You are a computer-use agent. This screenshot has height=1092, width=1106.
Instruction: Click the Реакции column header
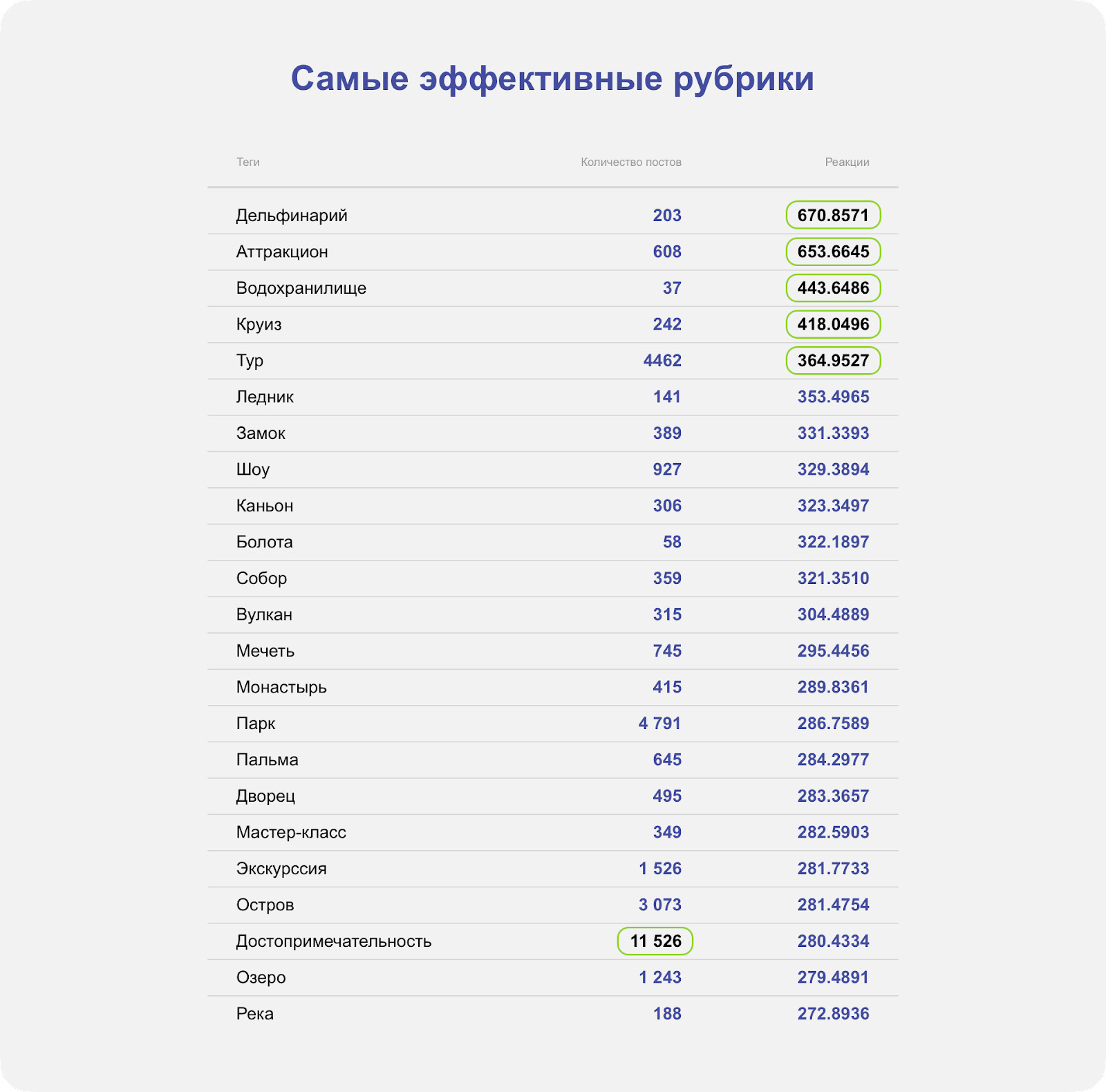point(847,162)
